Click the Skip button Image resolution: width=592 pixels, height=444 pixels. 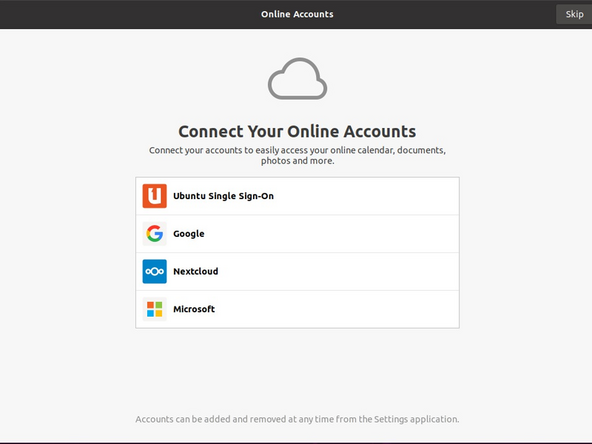[574, 14]
